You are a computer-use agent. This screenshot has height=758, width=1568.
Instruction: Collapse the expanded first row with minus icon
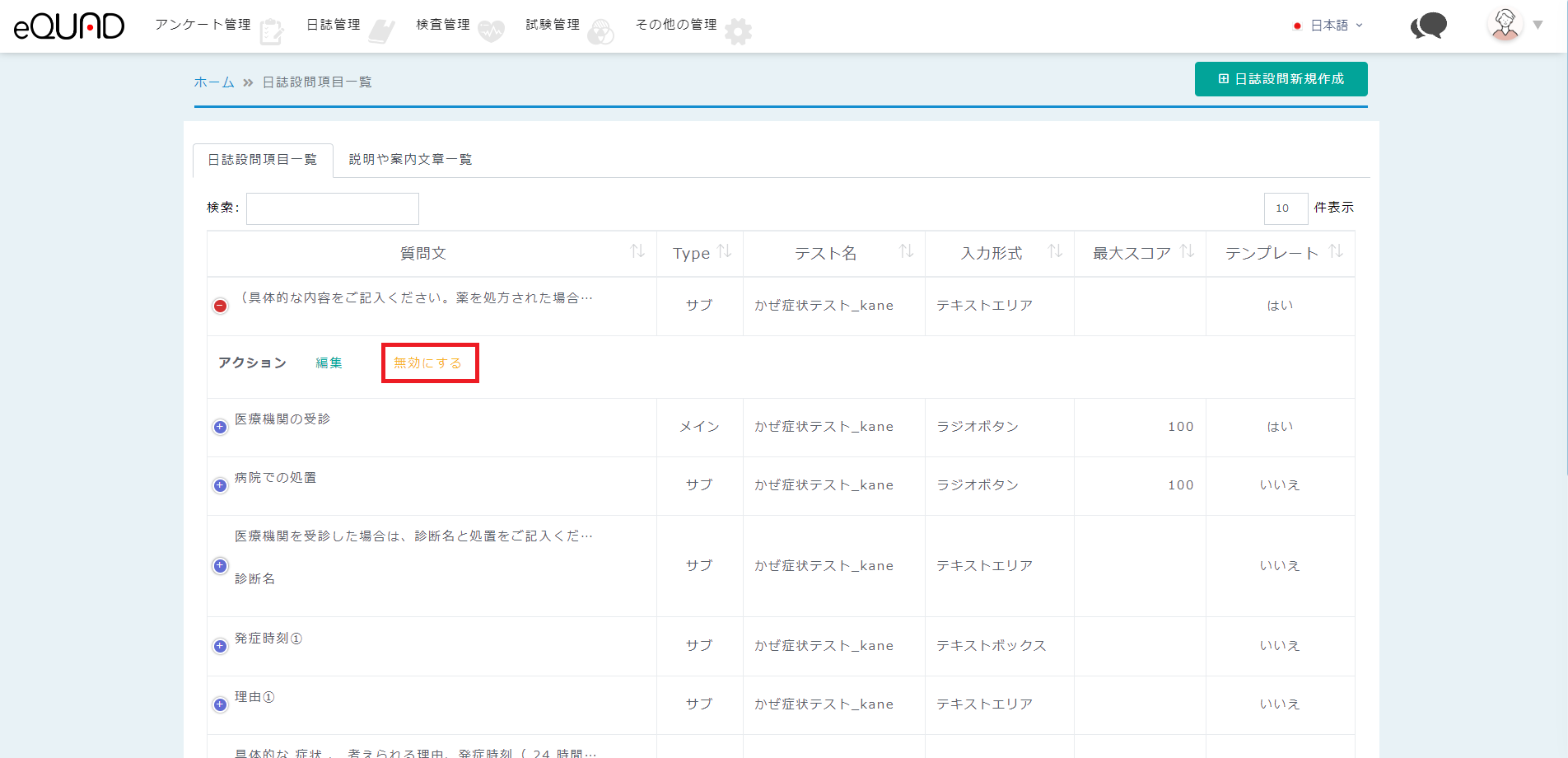coord(220,306)
